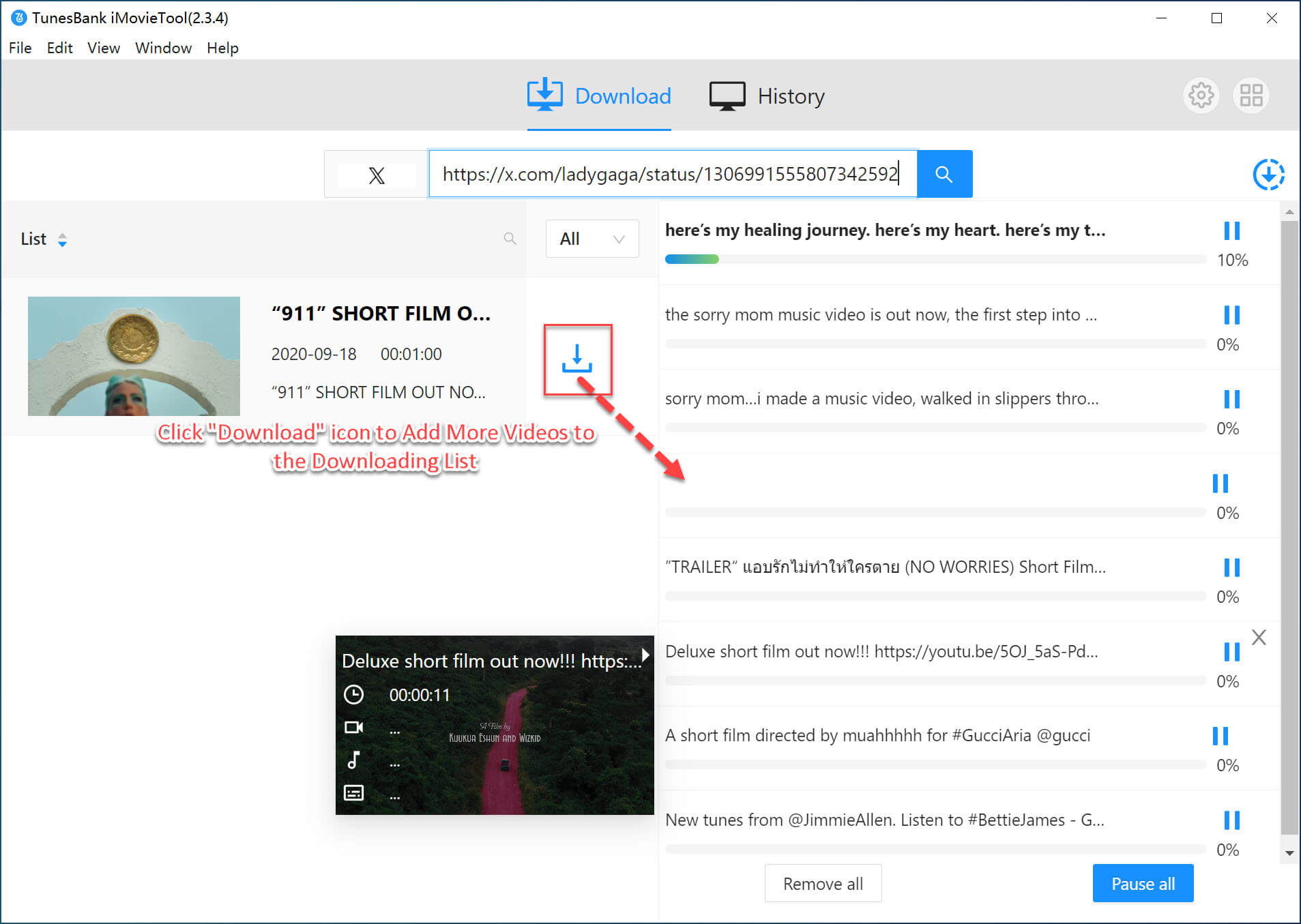Viewport: 1301px width, 924px height.
Task: Click 'here's my healing journey' title text
Action: (x=885, y=230)
